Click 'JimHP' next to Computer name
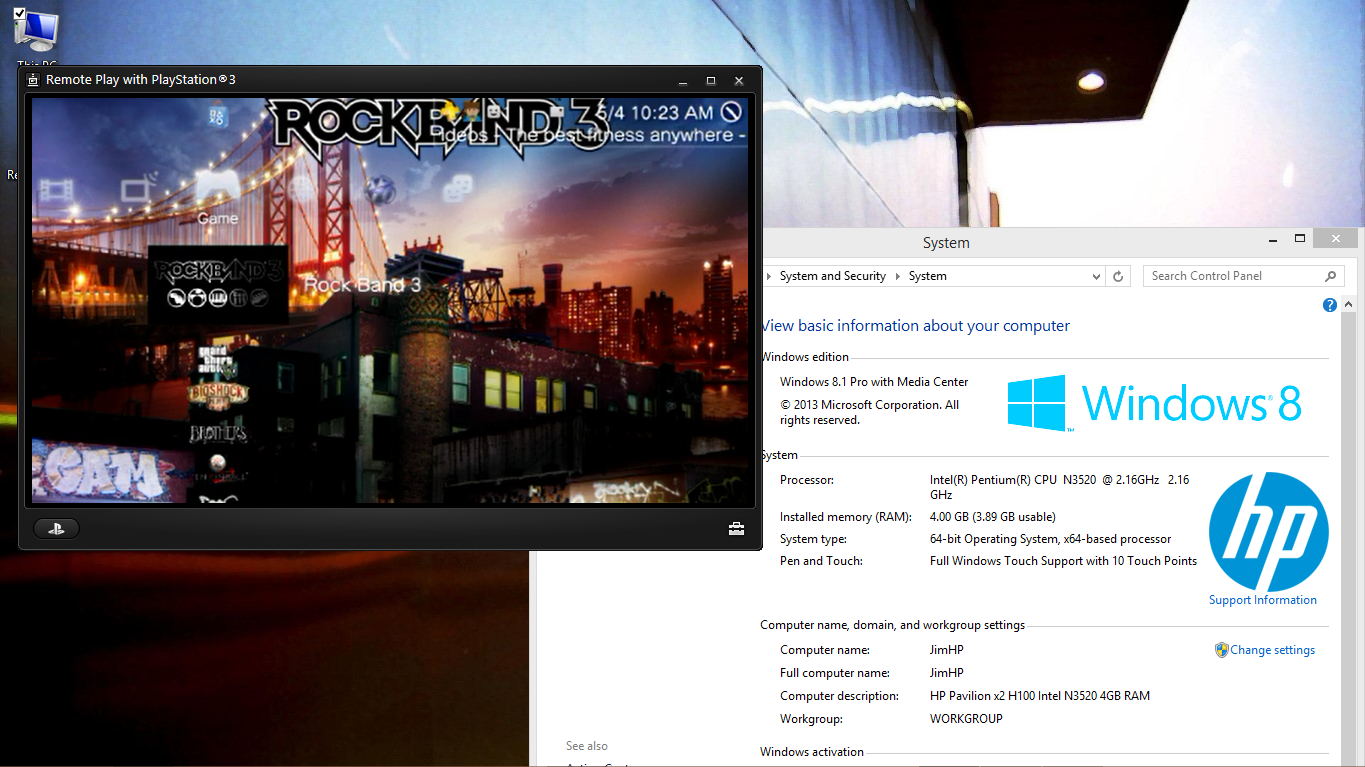This screenshot has height=767, width=1365. 947,650
